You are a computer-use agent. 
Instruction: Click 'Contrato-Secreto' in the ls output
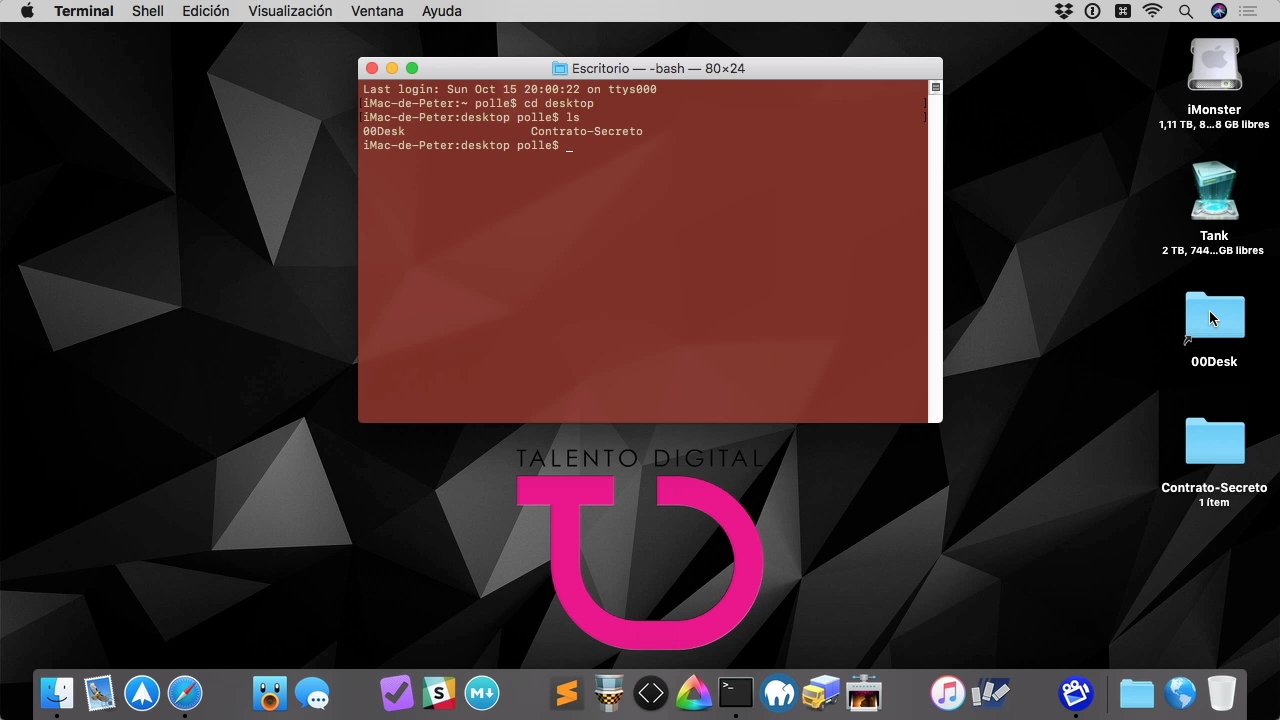[586, 131]
